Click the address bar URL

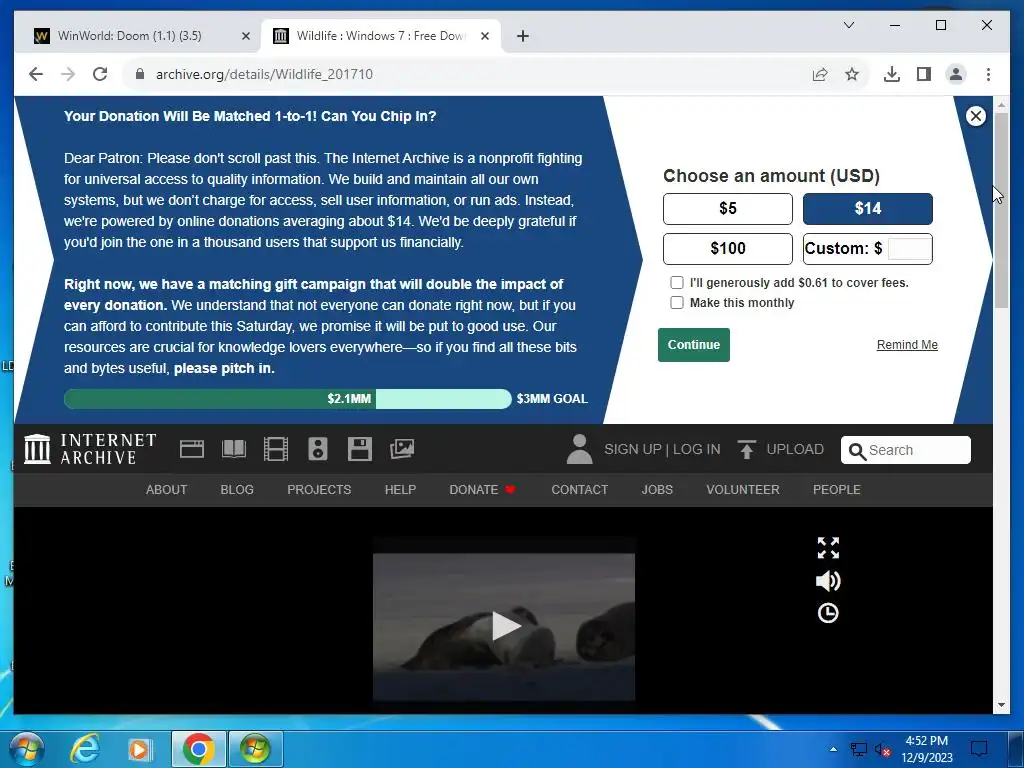point(264,74)
